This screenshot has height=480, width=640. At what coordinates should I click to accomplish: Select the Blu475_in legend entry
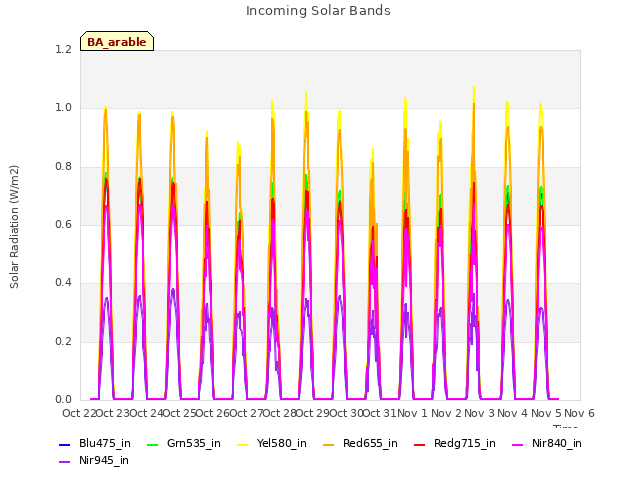95,443
